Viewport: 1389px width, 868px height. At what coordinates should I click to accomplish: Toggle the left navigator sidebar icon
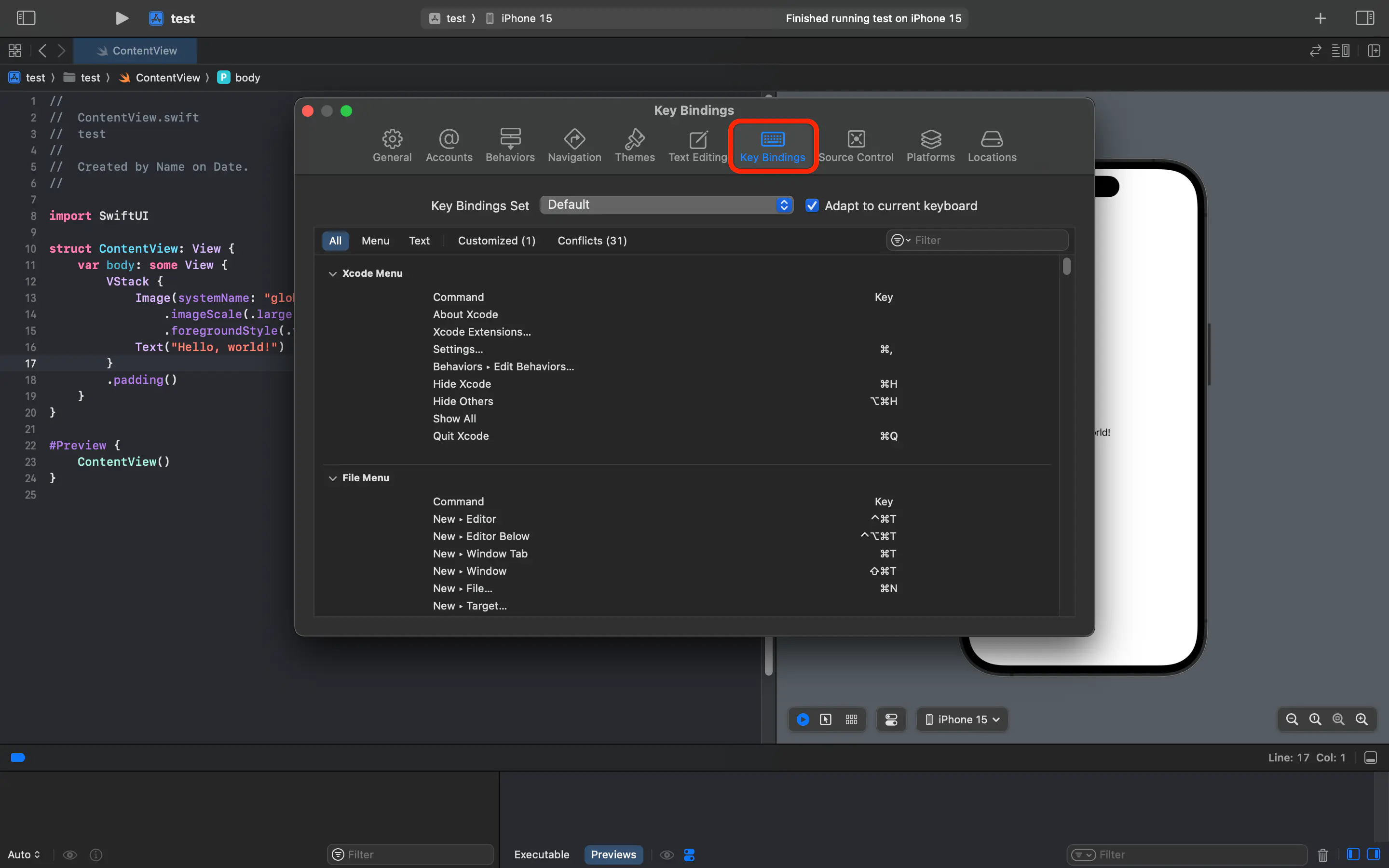coord(26,18)
